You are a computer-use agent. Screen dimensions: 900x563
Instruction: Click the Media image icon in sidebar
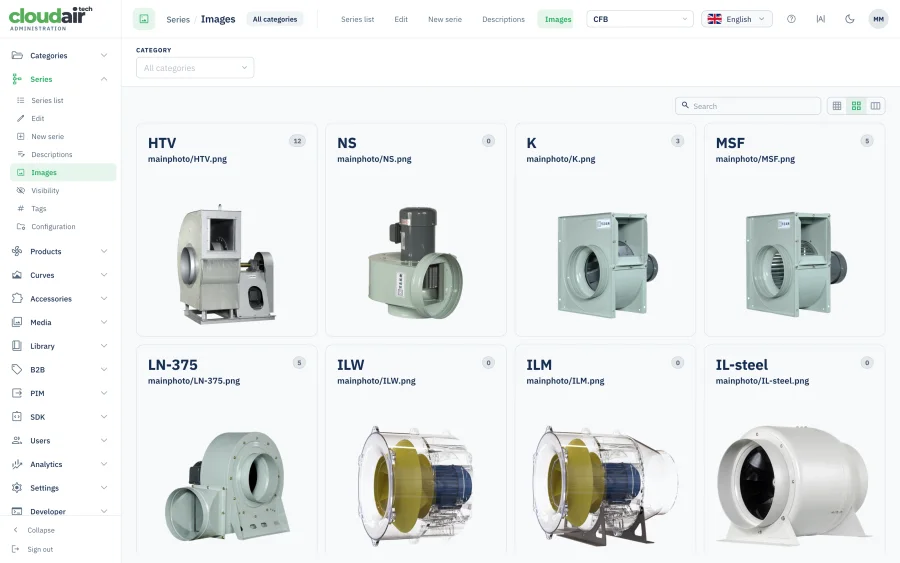pyautogui.click(x=17, y=322)
